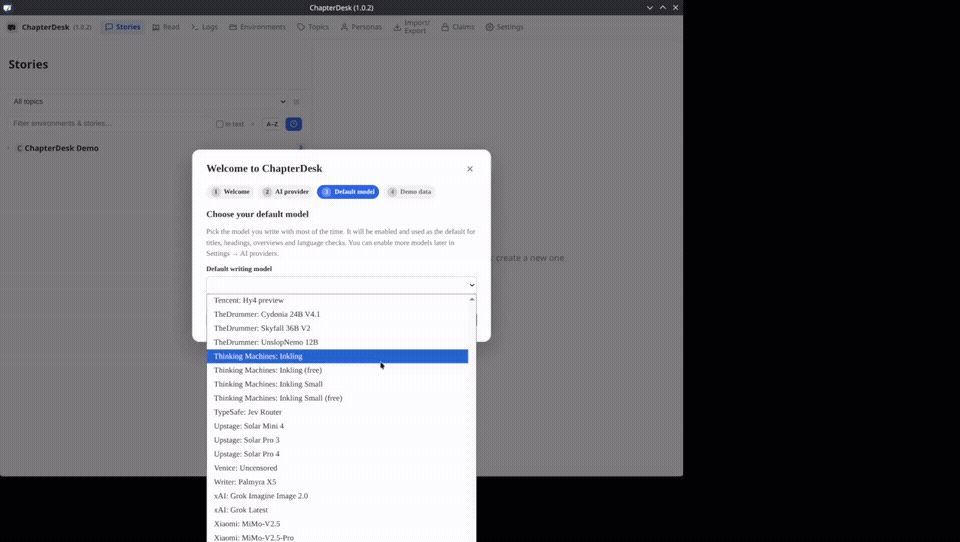Image resolution: width=960 pixels, height=542 pixels.
Task: Click model list scrollbar up arrow
Action: 472,299
